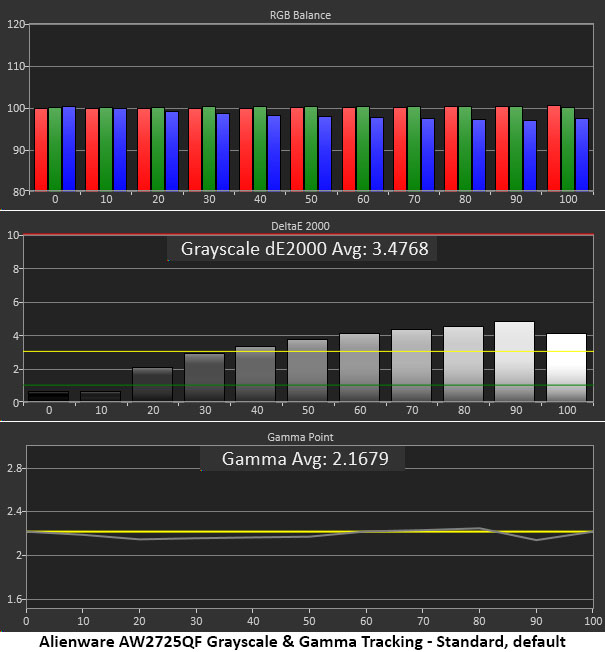Screen dimensions: 605x652
Task: Click the gray gamma curve dip at 90
Action: click(536, 540)
